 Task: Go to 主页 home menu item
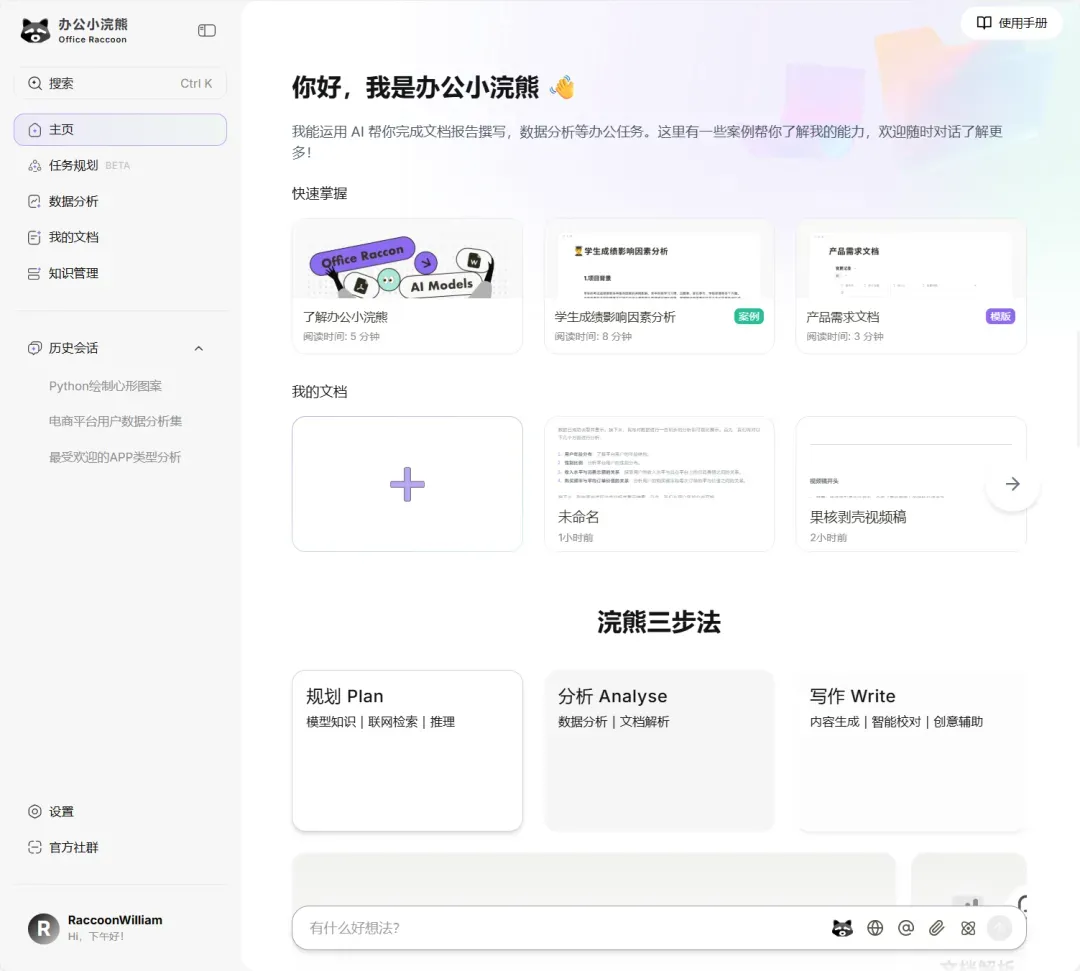[x=120, y=129]
